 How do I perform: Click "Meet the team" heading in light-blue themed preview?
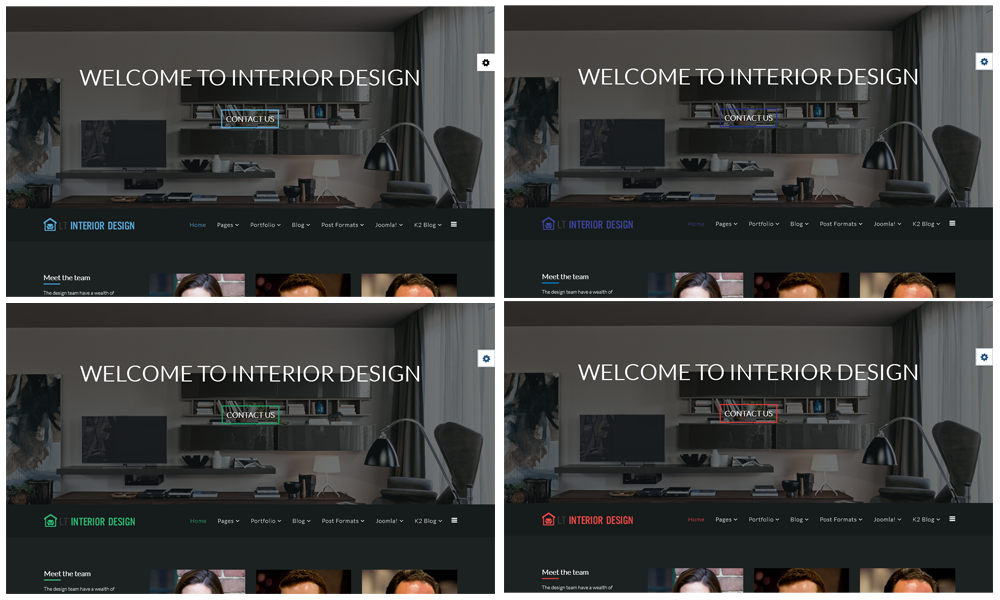[67, 277]
